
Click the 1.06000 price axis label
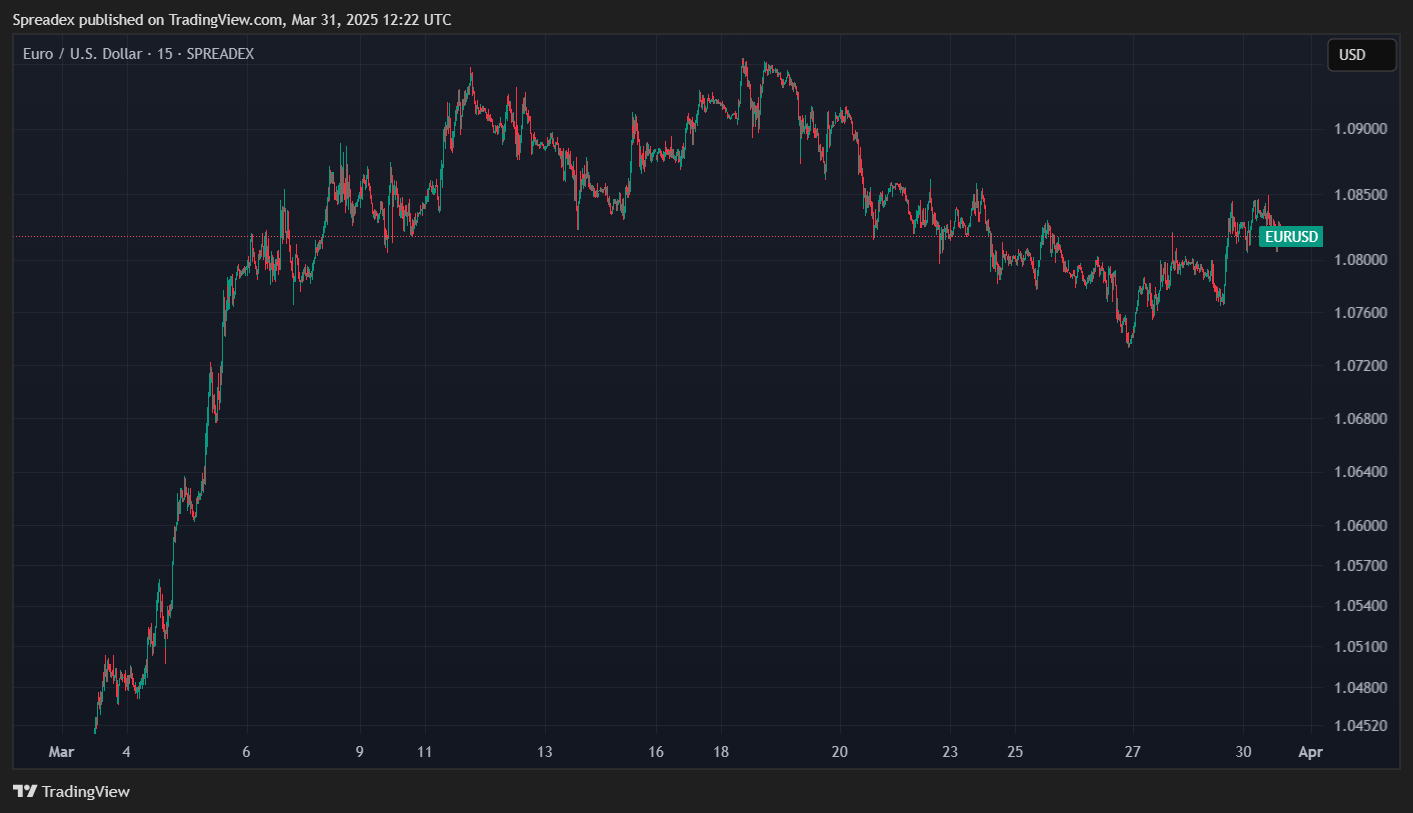(x=1360, y=525)
